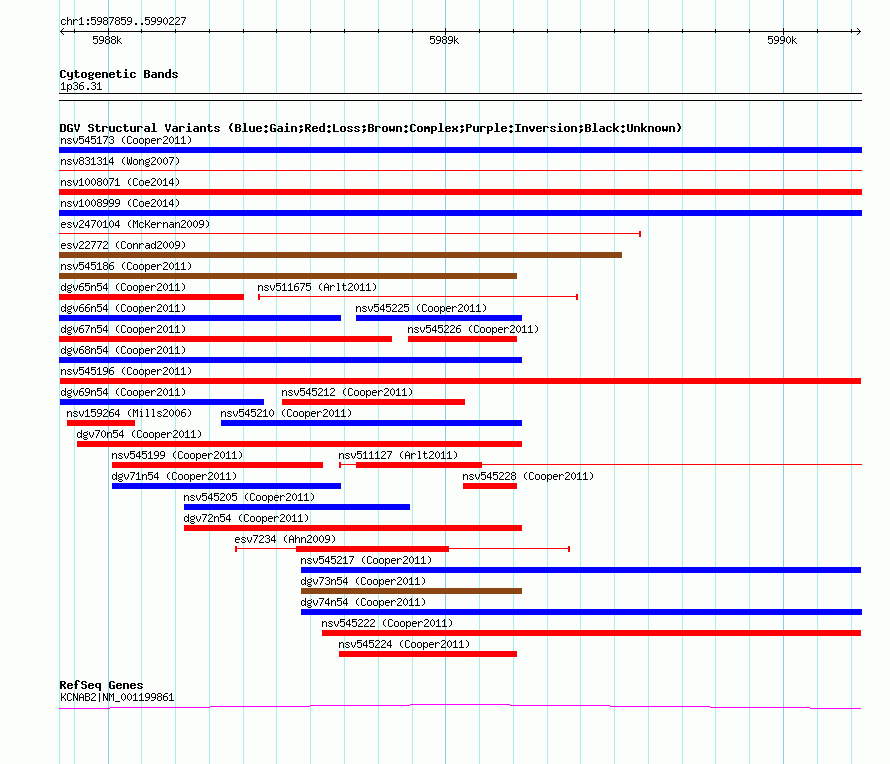Click the nsv159264 (Mills2006) label
The height and width of the screenshot is (764, 890).
coord(129,413)
